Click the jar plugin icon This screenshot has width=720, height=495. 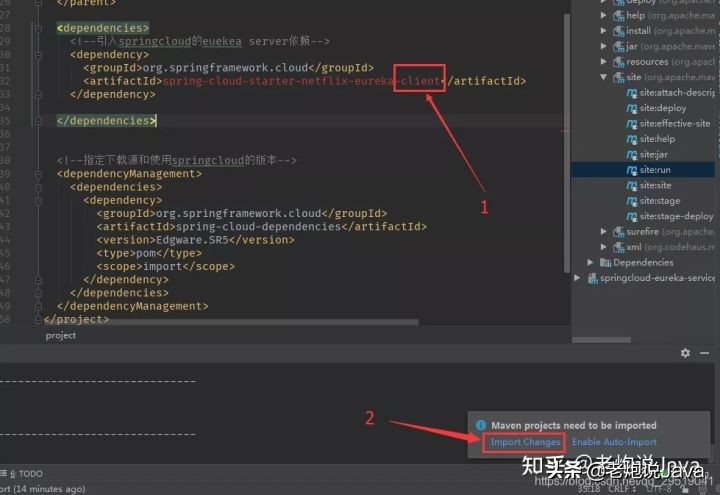pyautogui.click(x=618, y=46)
